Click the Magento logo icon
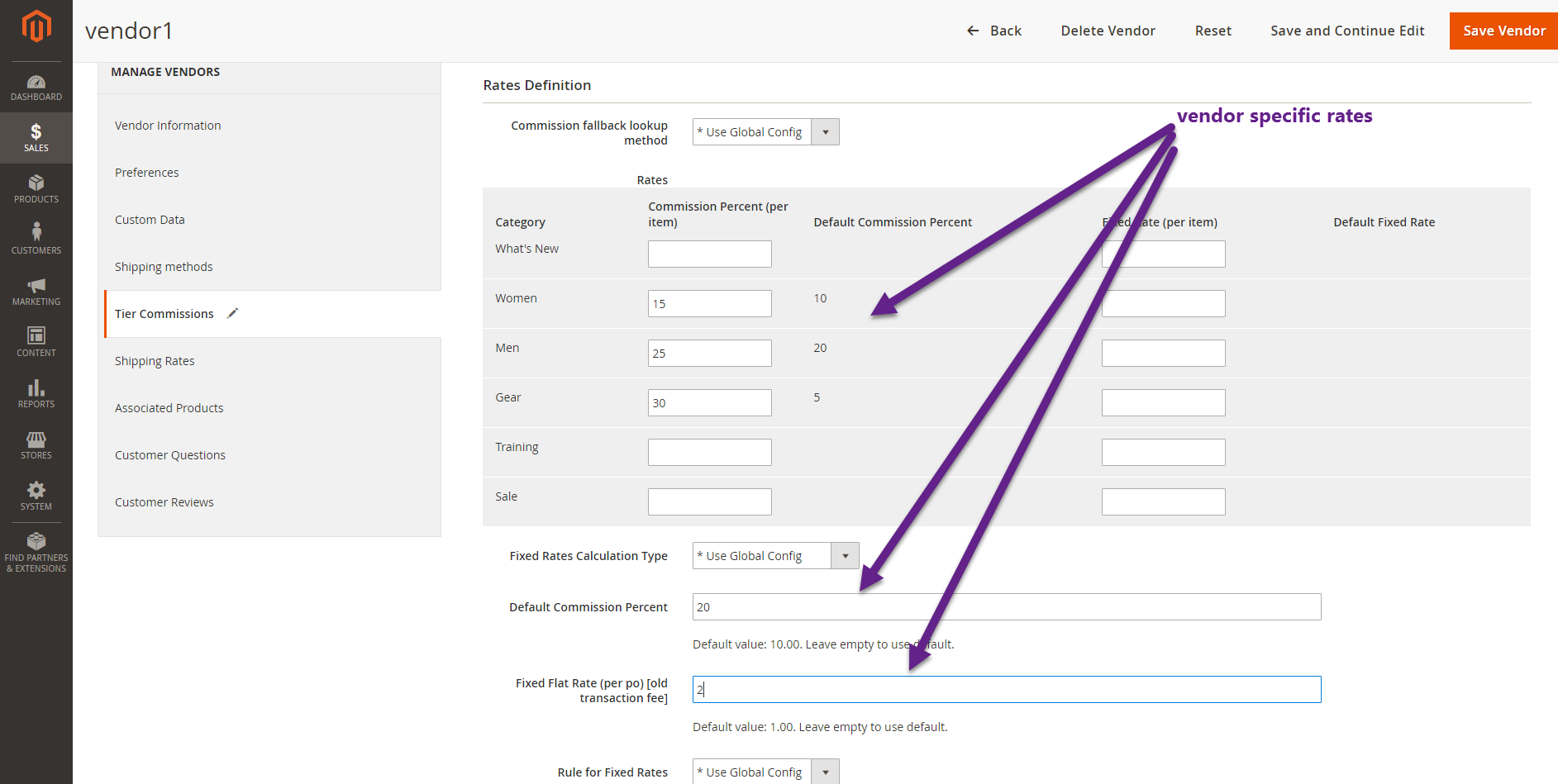The height and width of the screenshot is (784, 1558). click(x=36, y=26)
